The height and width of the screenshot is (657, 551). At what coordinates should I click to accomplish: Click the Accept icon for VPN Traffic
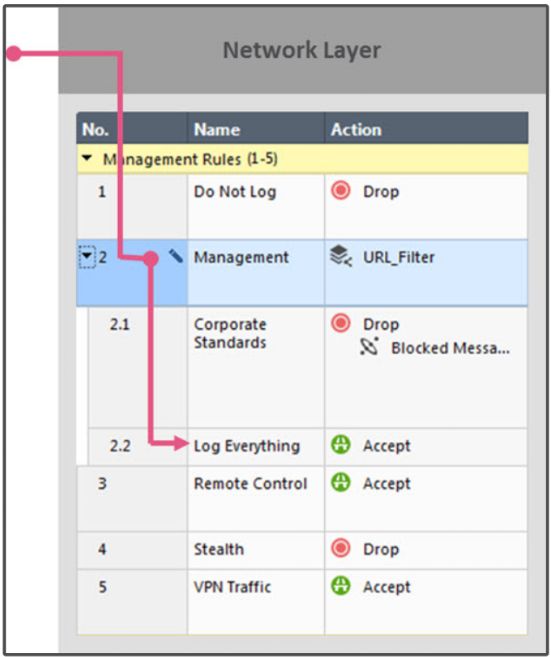pos(341,586)
